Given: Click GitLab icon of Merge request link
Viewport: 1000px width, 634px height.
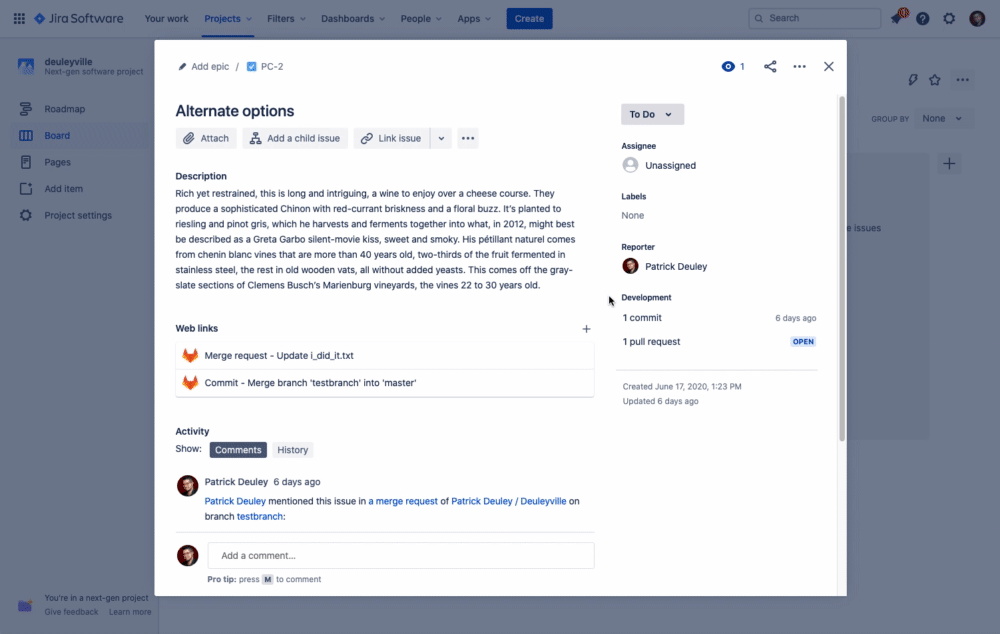Looking at the screenshot, I should (x=190, y=355).
